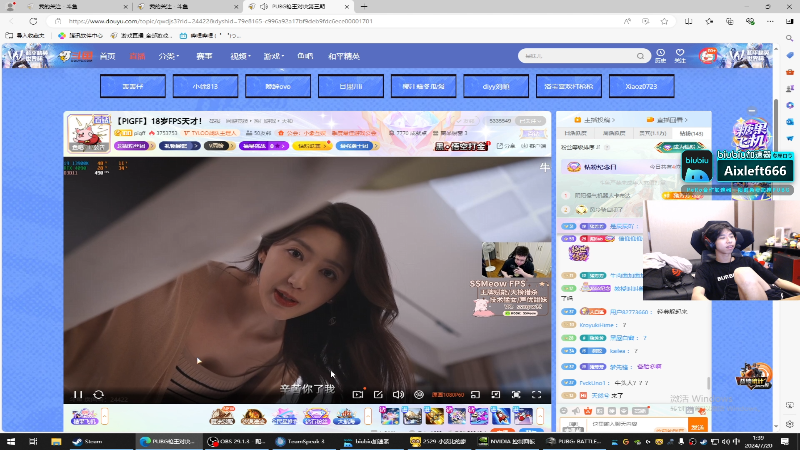Open the 鱼吧 navigation item
800x450 pixels.
[x=305, y=56]
